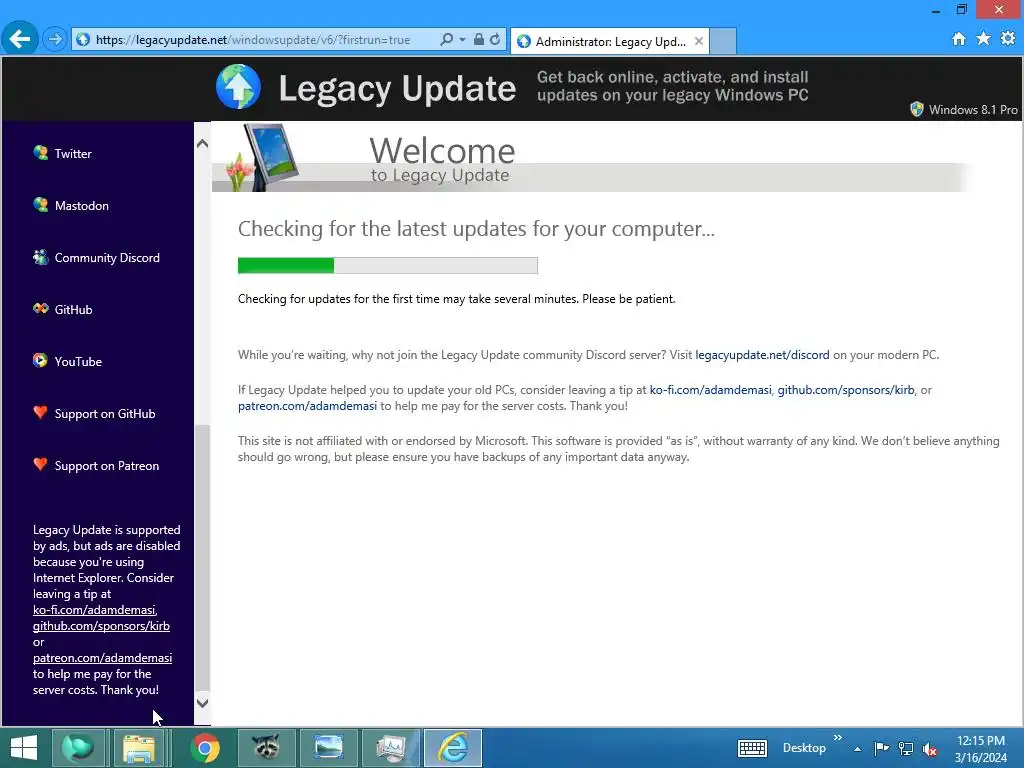Screen dimensions: 1024x768
Task: Click the heart icon beside Support on GitHub
Action: coord(40,413)
